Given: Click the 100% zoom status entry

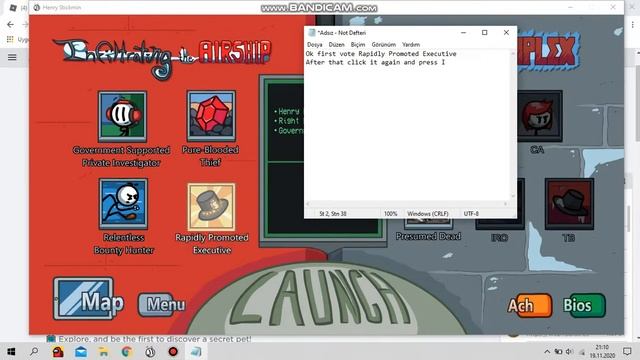Looking at the screenshot, I should 391,213.
